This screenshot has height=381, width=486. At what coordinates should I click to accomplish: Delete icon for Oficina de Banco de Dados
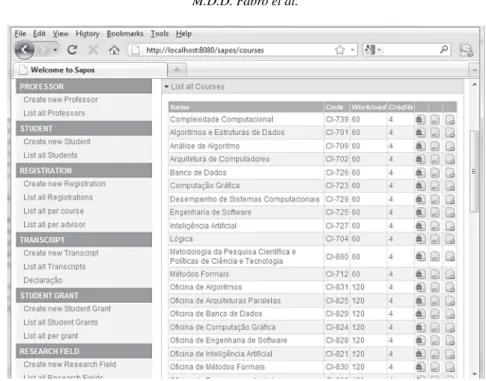(x=450, y=314)
